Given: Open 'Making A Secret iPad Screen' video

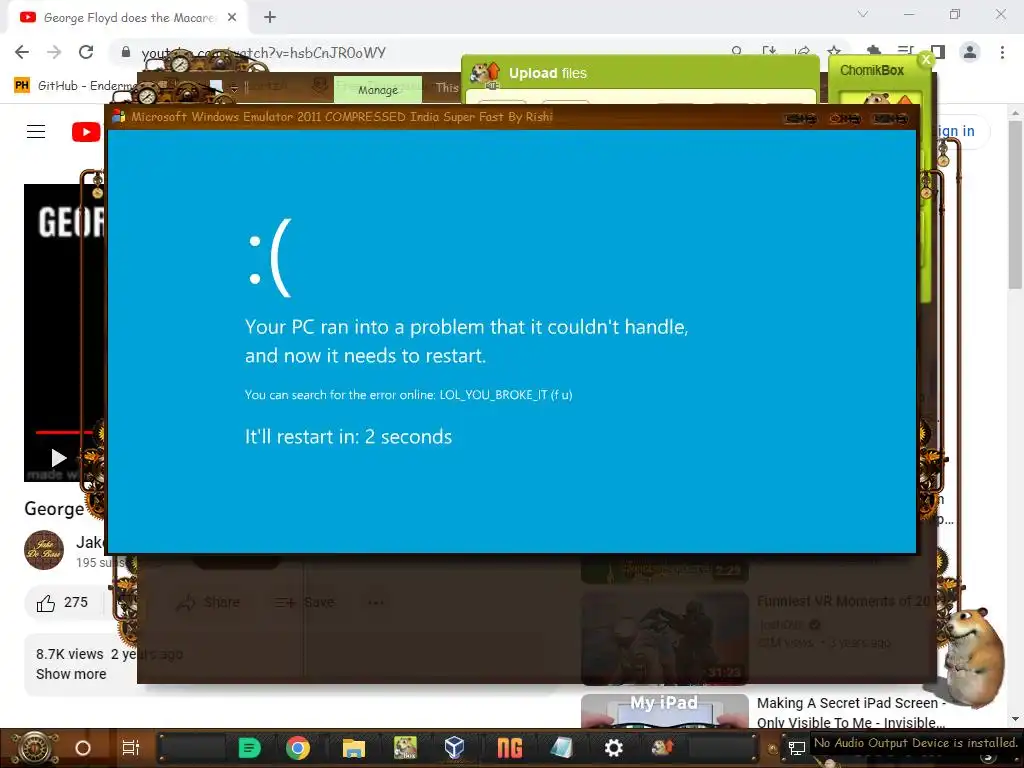Looking at the screenshot, I should point(851,713).
